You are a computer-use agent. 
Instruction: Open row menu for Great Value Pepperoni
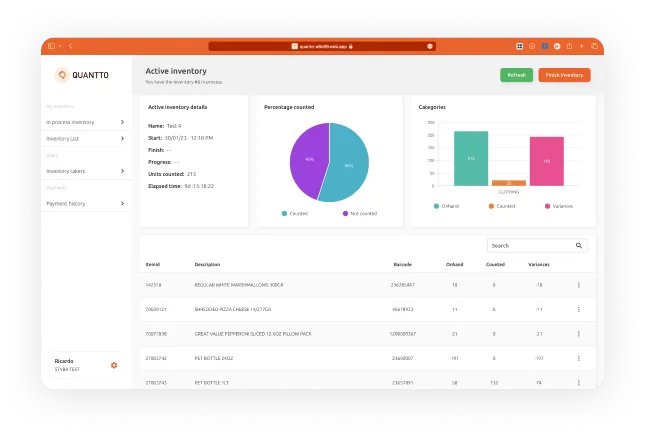point(579,334)
